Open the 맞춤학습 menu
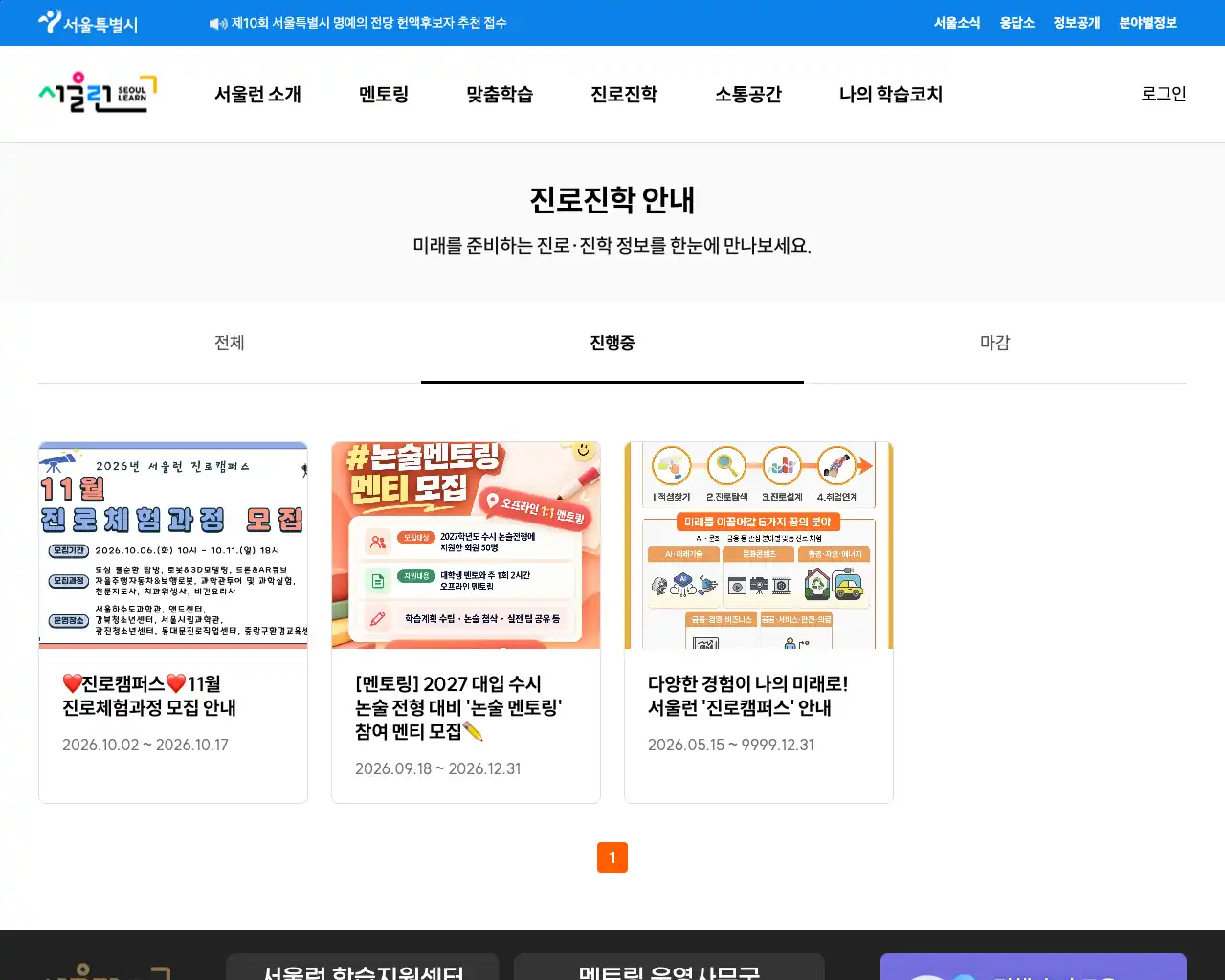The image size is (1225, 980). (x=500, y=94)
